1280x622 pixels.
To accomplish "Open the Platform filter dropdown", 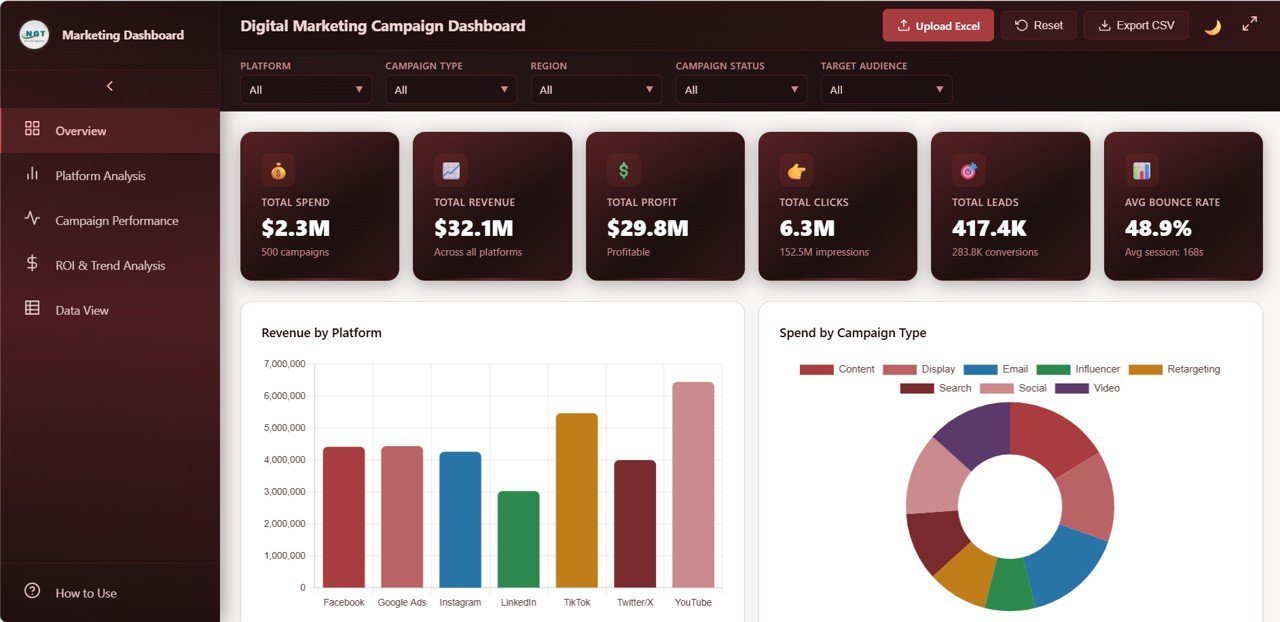I will (305, 89).
